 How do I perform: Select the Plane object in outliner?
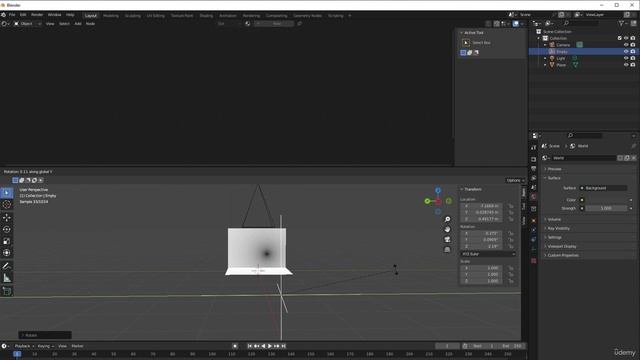561,65
